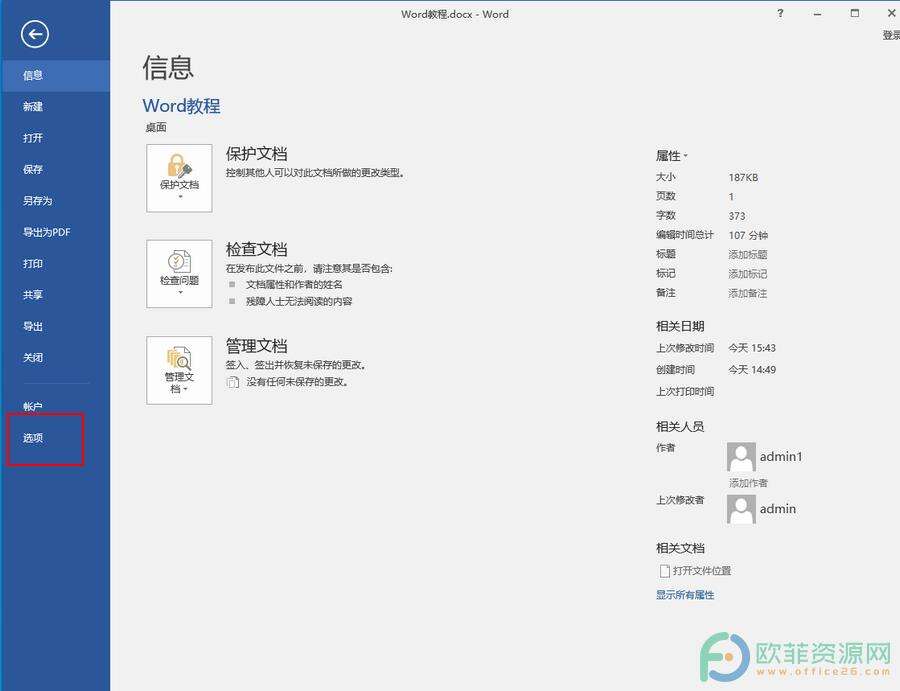Image resolution: width=900 pixels, height=691 pixels.
Task: Open the 保护文档 protect document button
Action: (179, 178)
